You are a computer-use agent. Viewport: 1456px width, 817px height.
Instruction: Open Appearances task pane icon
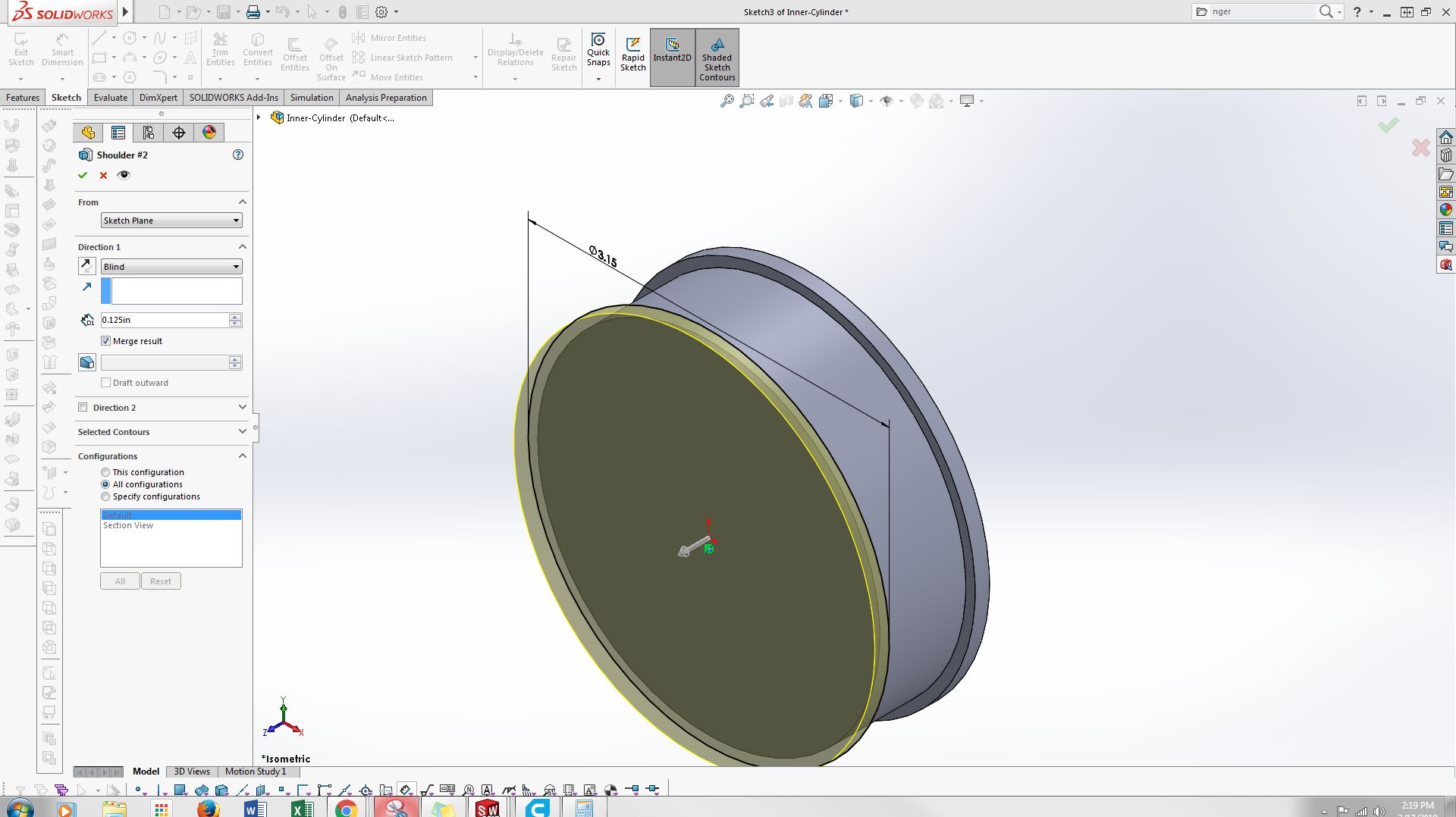pos(1446,210)
